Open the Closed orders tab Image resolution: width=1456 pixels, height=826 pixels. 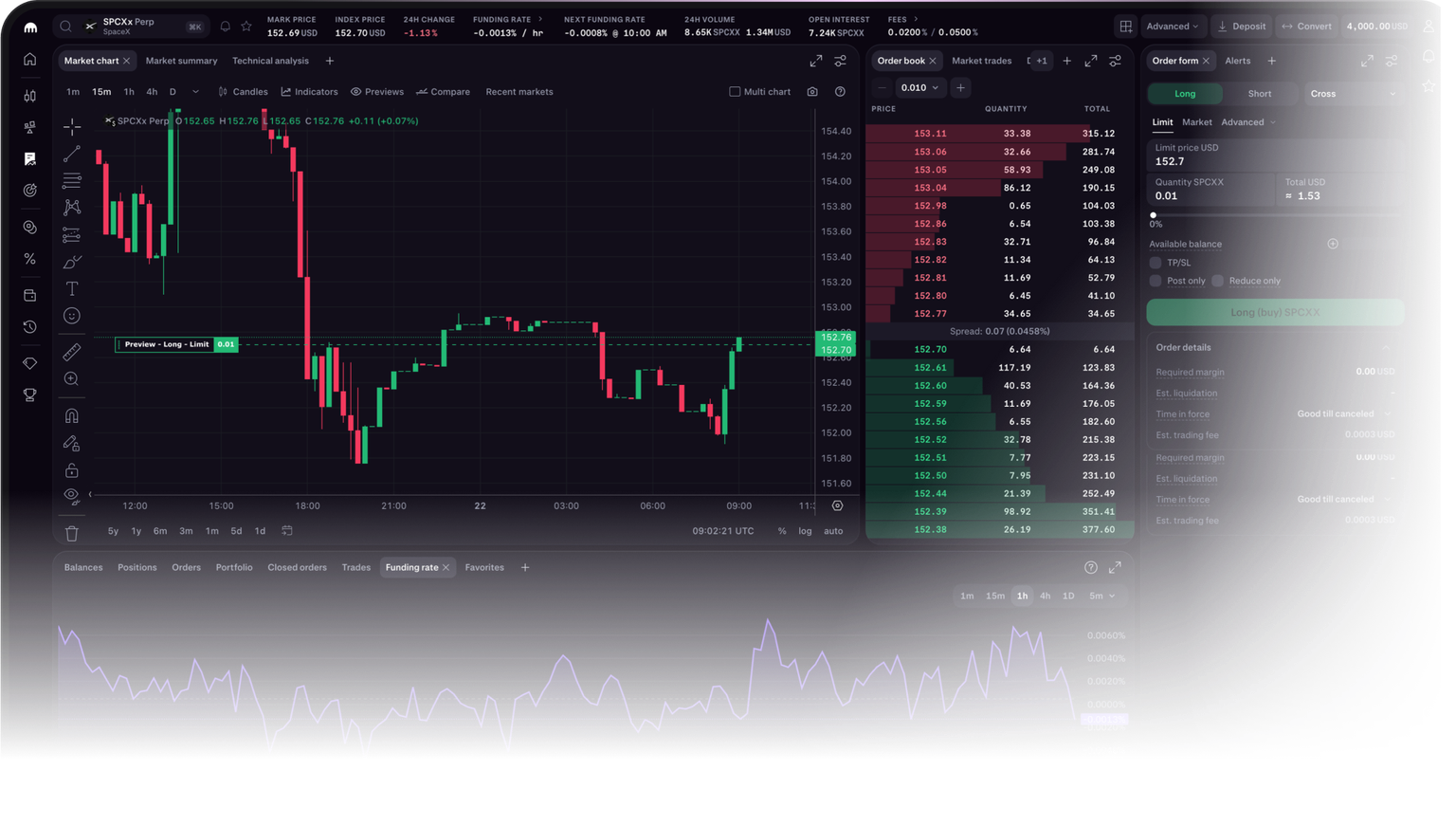click(297, 567)
